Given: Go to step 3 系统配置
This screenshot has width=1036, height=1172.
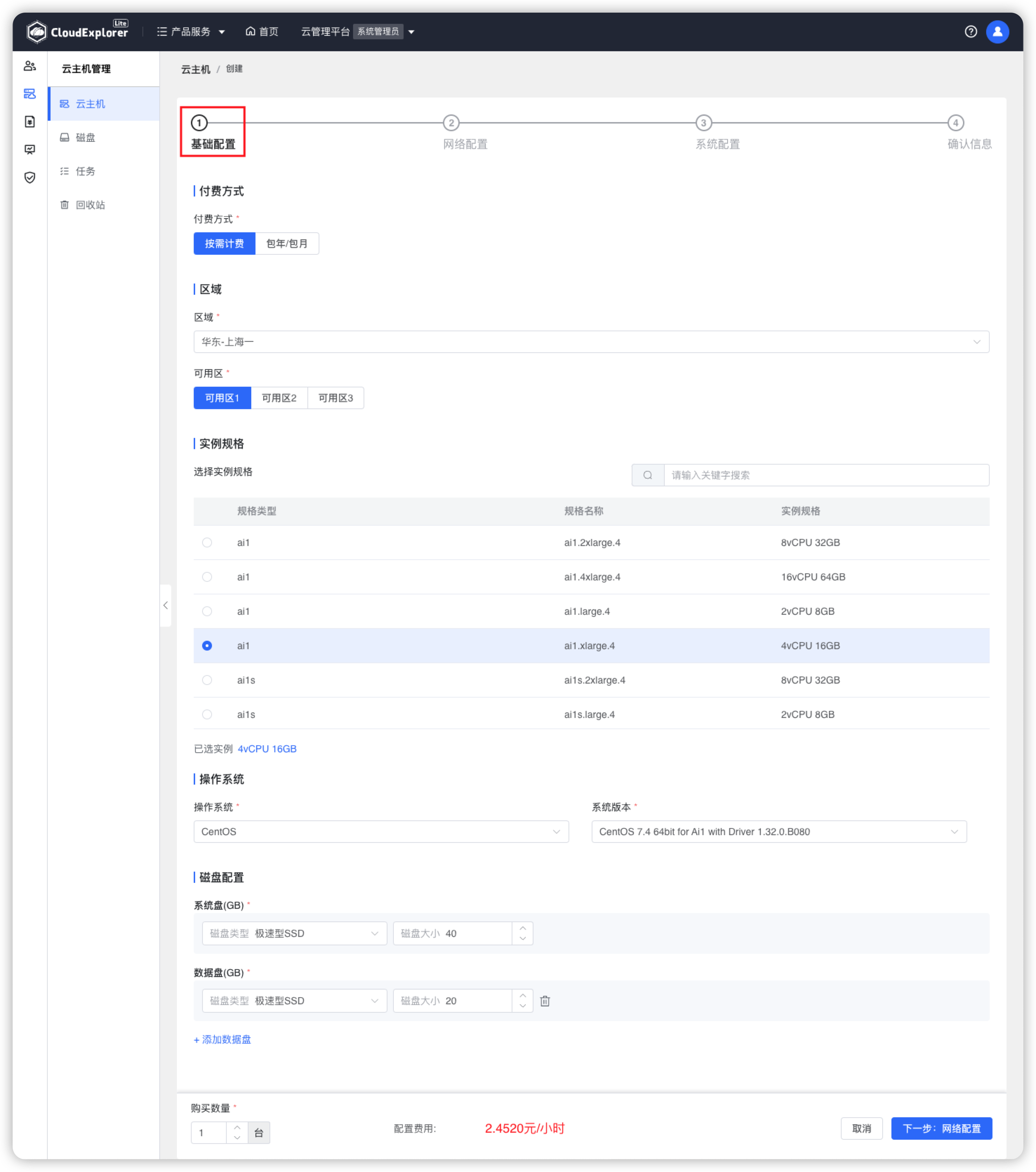Looking at the screenshot, I should (x=717, y=132).
